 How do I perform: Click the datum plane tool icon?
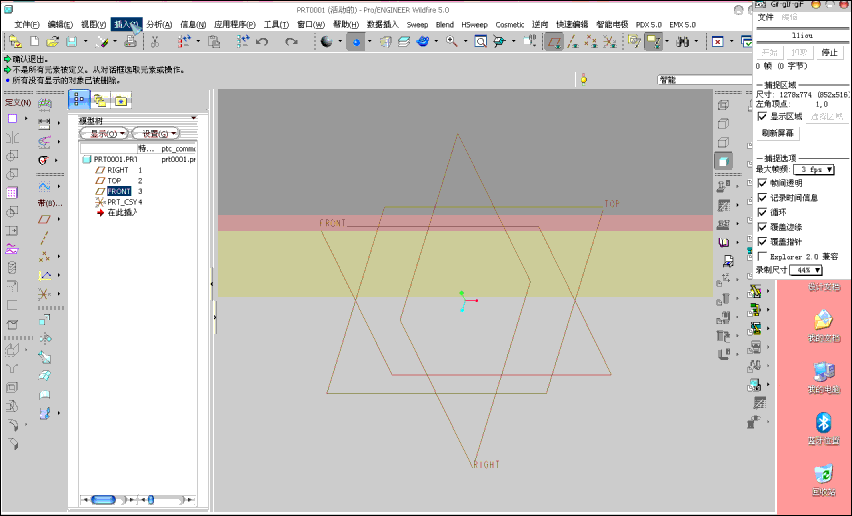45,219
